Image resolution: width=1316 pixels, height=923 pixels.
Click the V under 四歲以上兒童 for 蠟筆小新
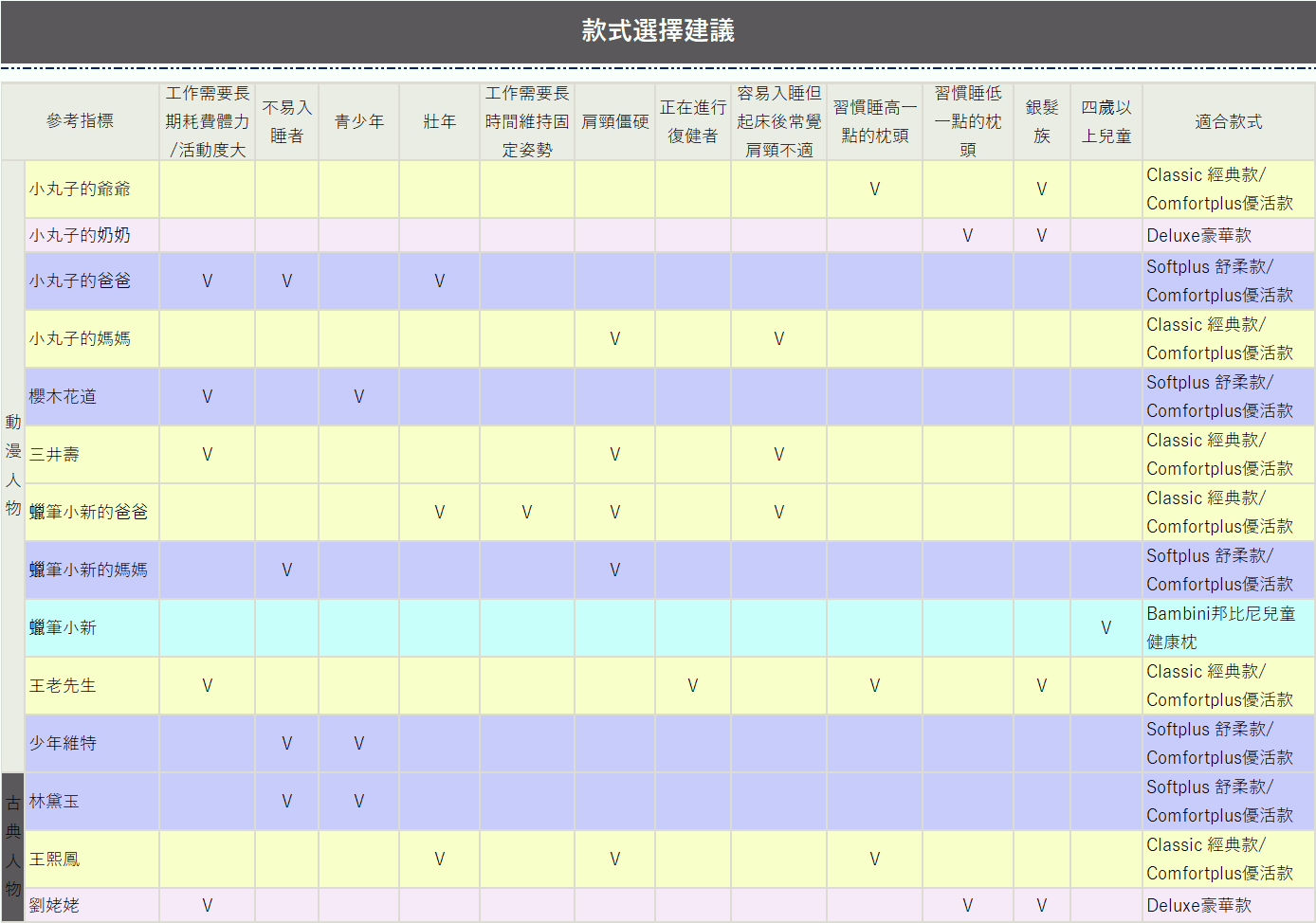[x=1106, y=628]
